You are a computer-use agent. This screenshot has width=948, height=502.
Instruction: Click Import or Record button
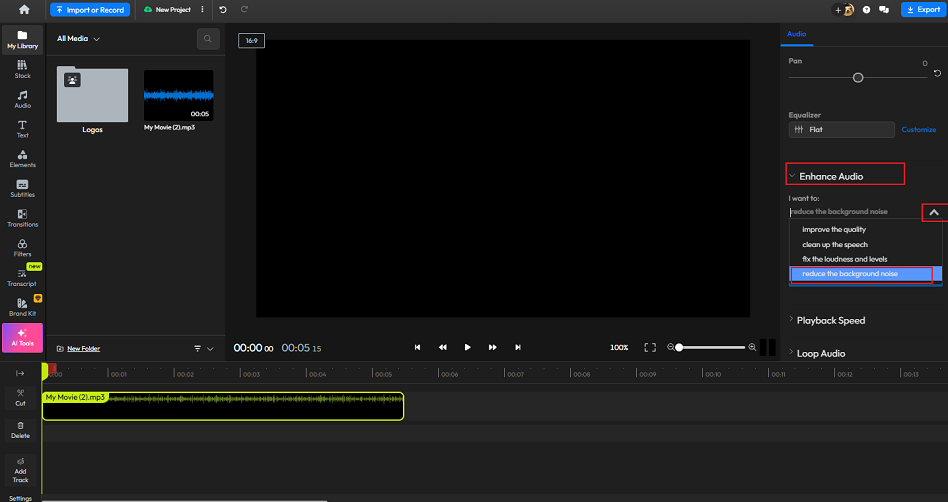[90, 10]
